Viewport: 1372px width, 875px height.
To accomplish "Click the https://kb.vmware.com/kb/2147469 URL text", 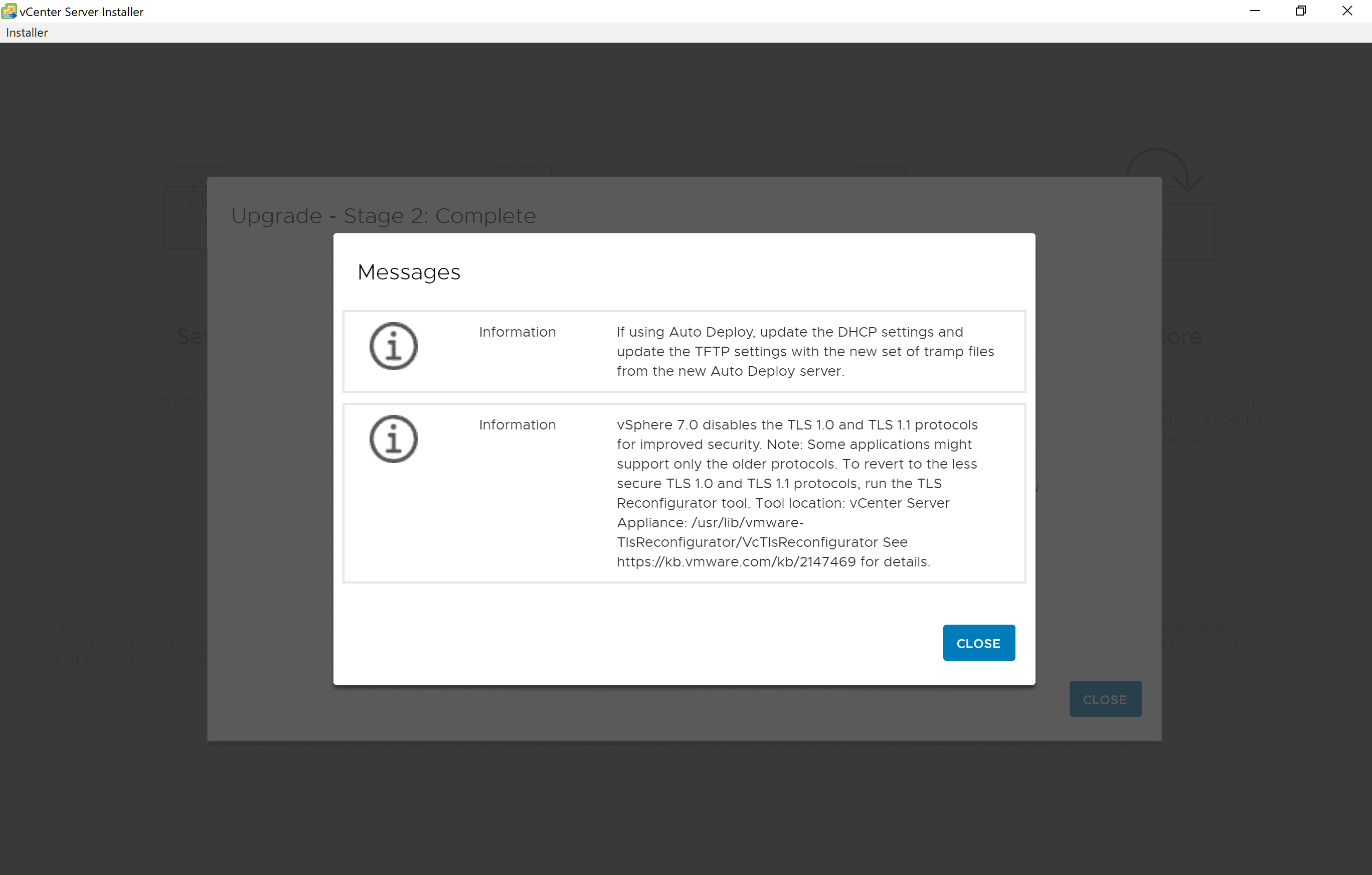I will 736,562.
